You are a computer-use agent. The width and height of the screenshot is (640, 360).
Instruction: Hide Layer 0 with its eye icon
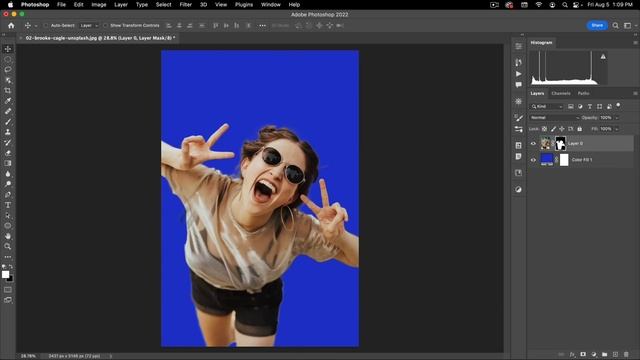point(533,143)
